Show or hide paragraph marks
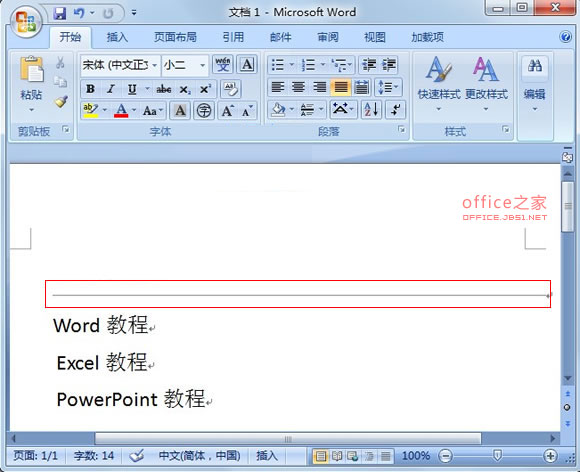 point(395,109)
